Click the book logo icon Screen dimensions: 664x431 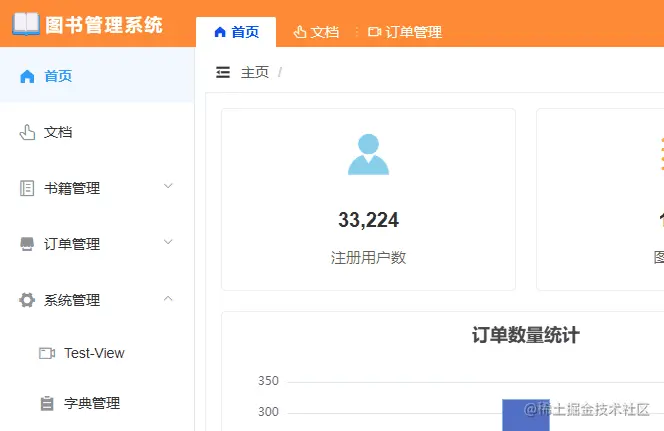[x=26, y=24]
